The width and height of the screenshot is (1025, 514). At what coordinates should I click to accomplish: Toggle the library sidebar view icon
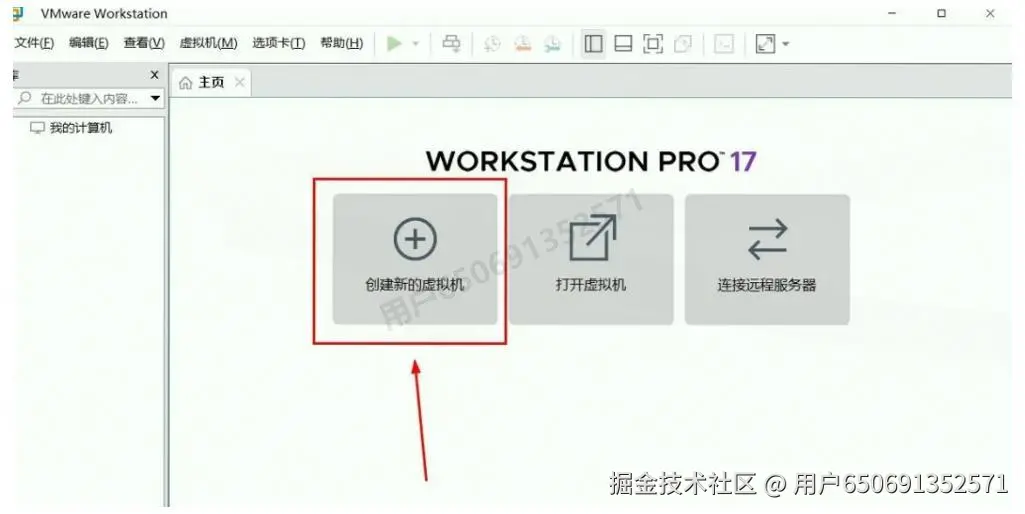coord(594,44)
